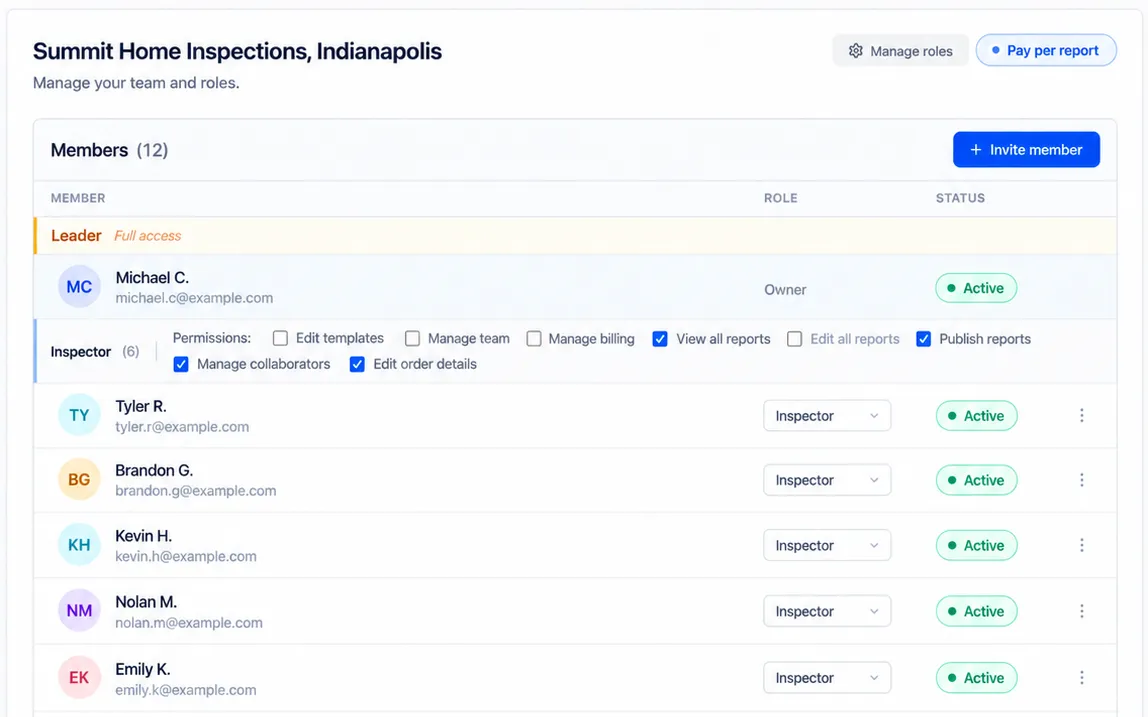Uncheck the Publish reports permission
Image resolution: width=1148 pixels, height=717 pixels.
[923, 338]
